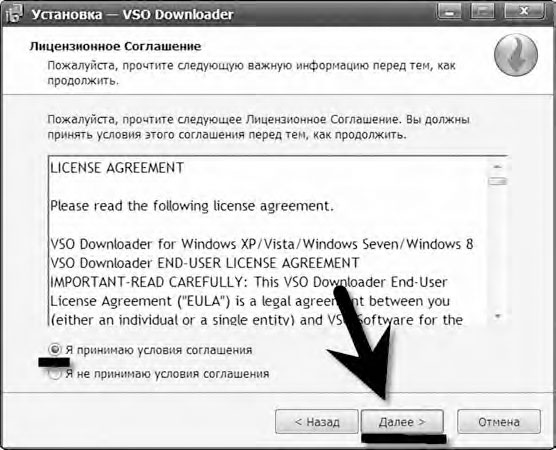This screenshot has width=556, height=450.
Task: Click the license scrollbar up arrow
Action: [497, 166]
